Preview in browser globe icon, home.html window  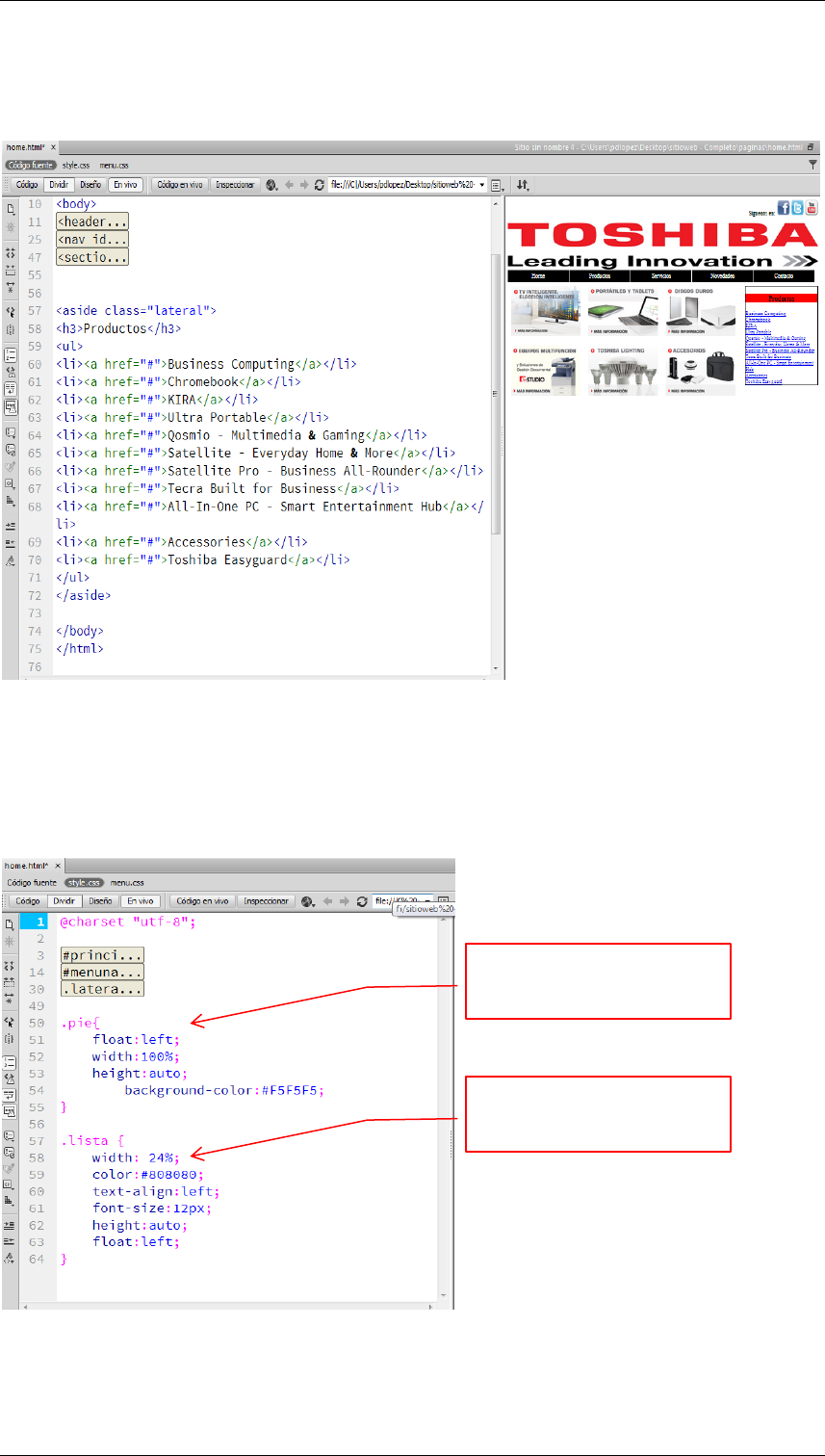pos(272,184)
